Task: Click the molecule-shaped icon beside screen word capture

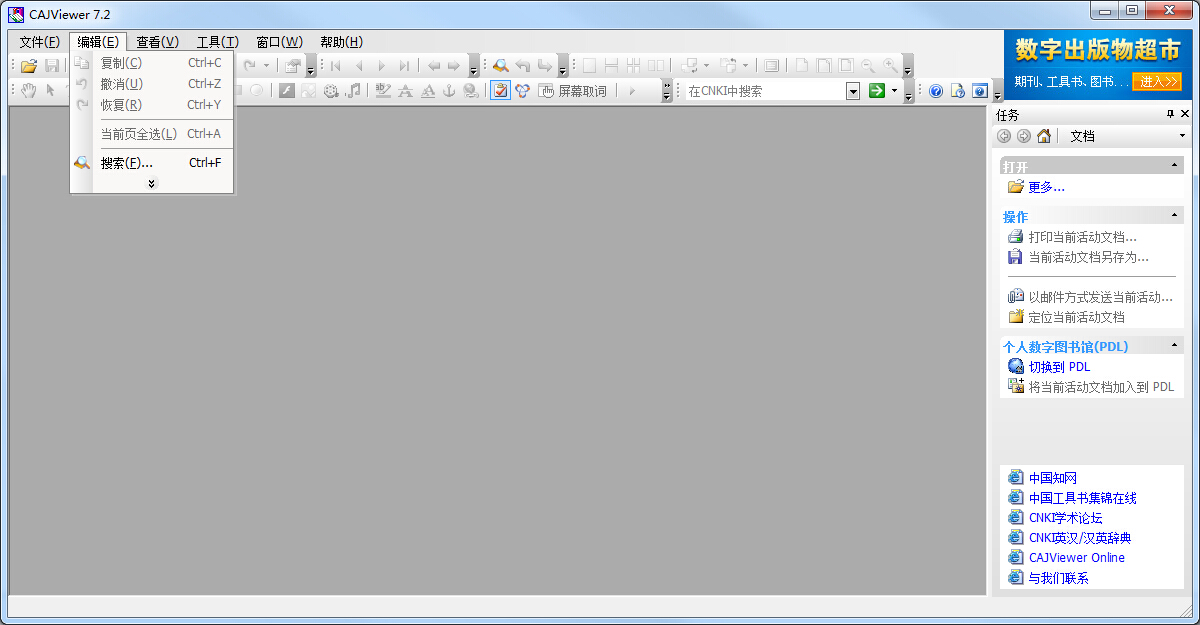Action: 522,91
